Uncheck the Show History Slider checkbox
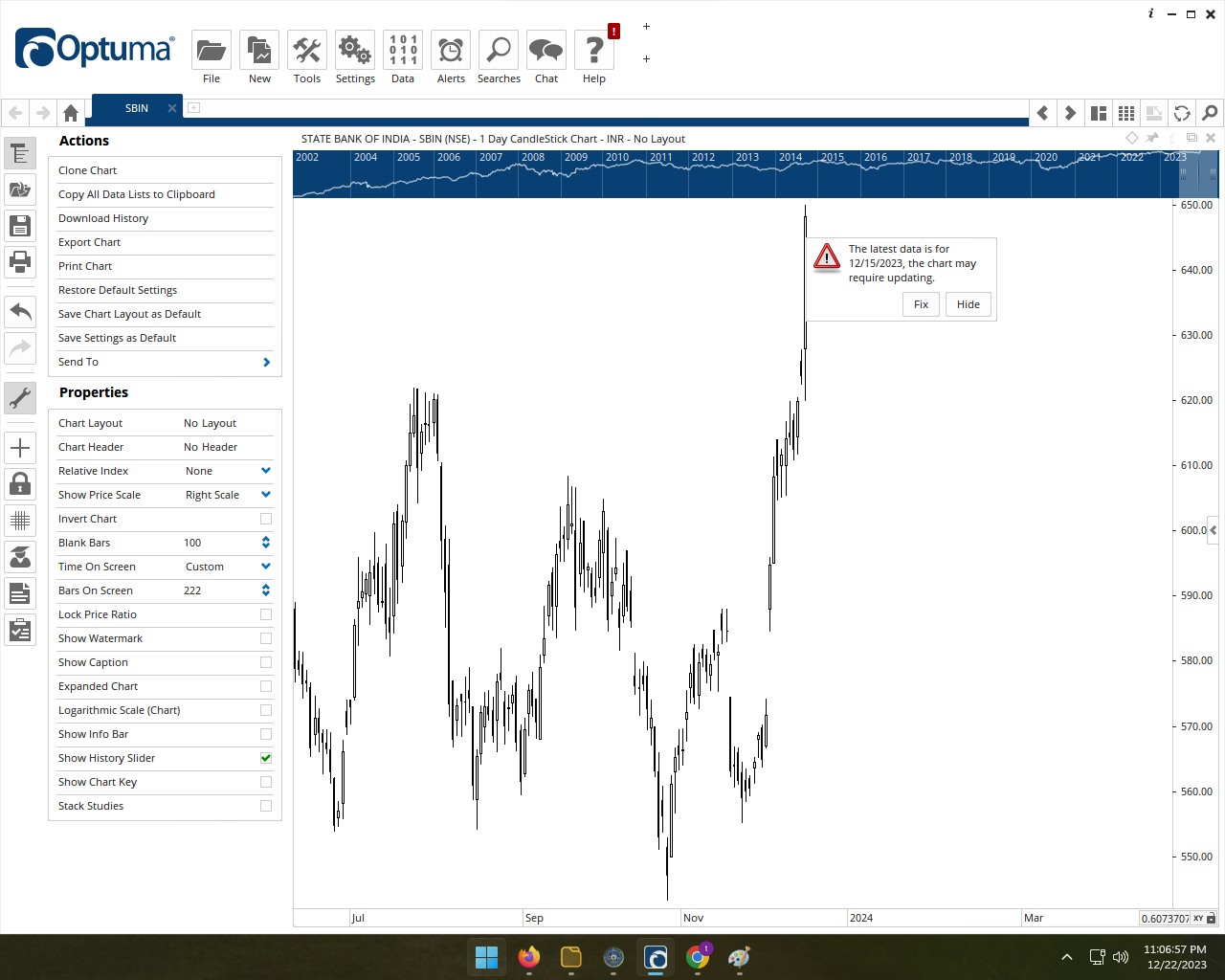The image size is (1225, 980). [266, 758]
